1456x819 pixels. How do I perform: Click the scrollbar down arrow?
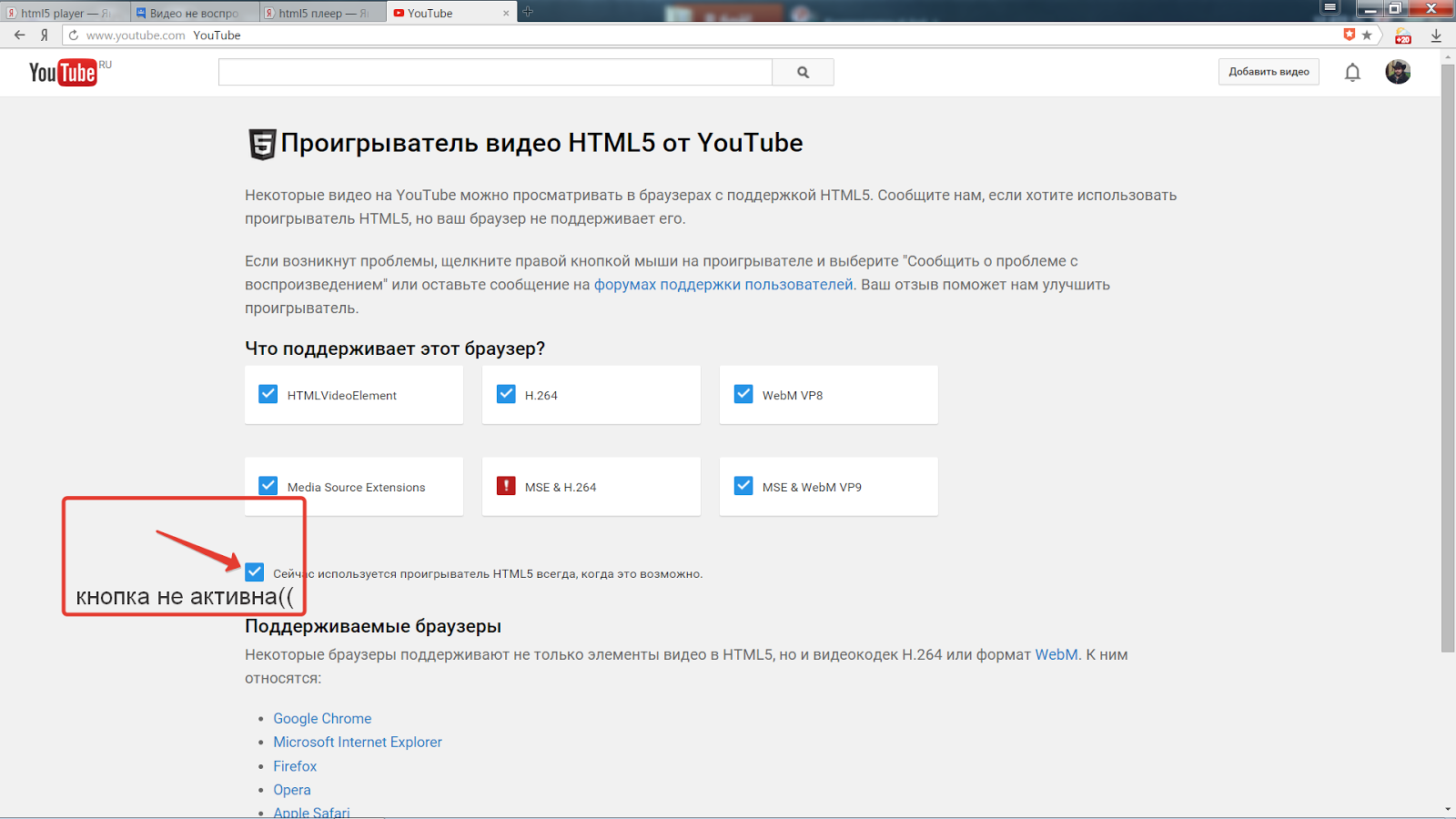(1448, 810)
